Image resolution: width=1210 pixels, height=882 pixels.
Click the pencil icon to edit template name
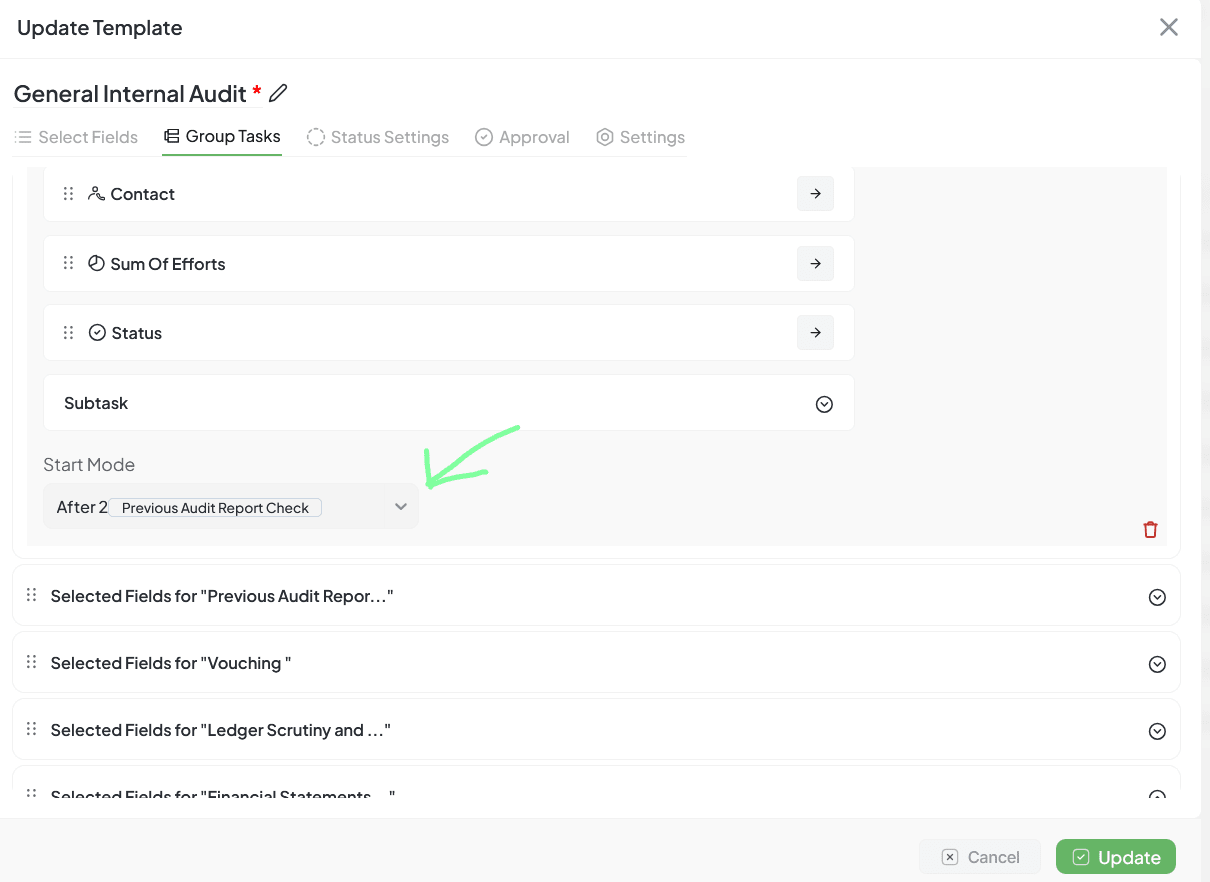278,93
